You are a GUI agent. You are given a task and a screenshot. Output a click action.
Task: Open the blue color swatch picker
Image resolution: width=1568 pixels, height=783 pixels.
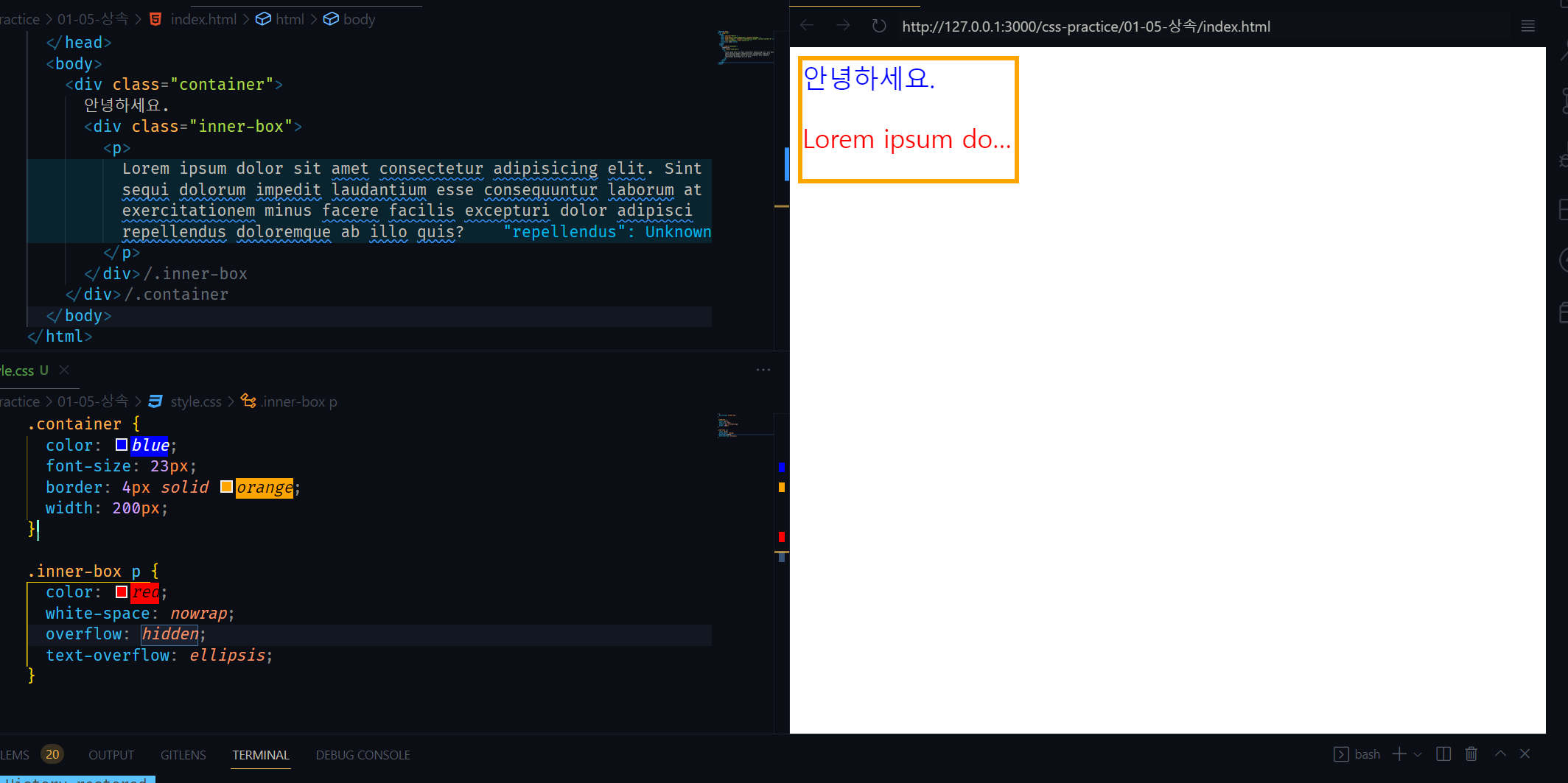click(x=122, y=445)
